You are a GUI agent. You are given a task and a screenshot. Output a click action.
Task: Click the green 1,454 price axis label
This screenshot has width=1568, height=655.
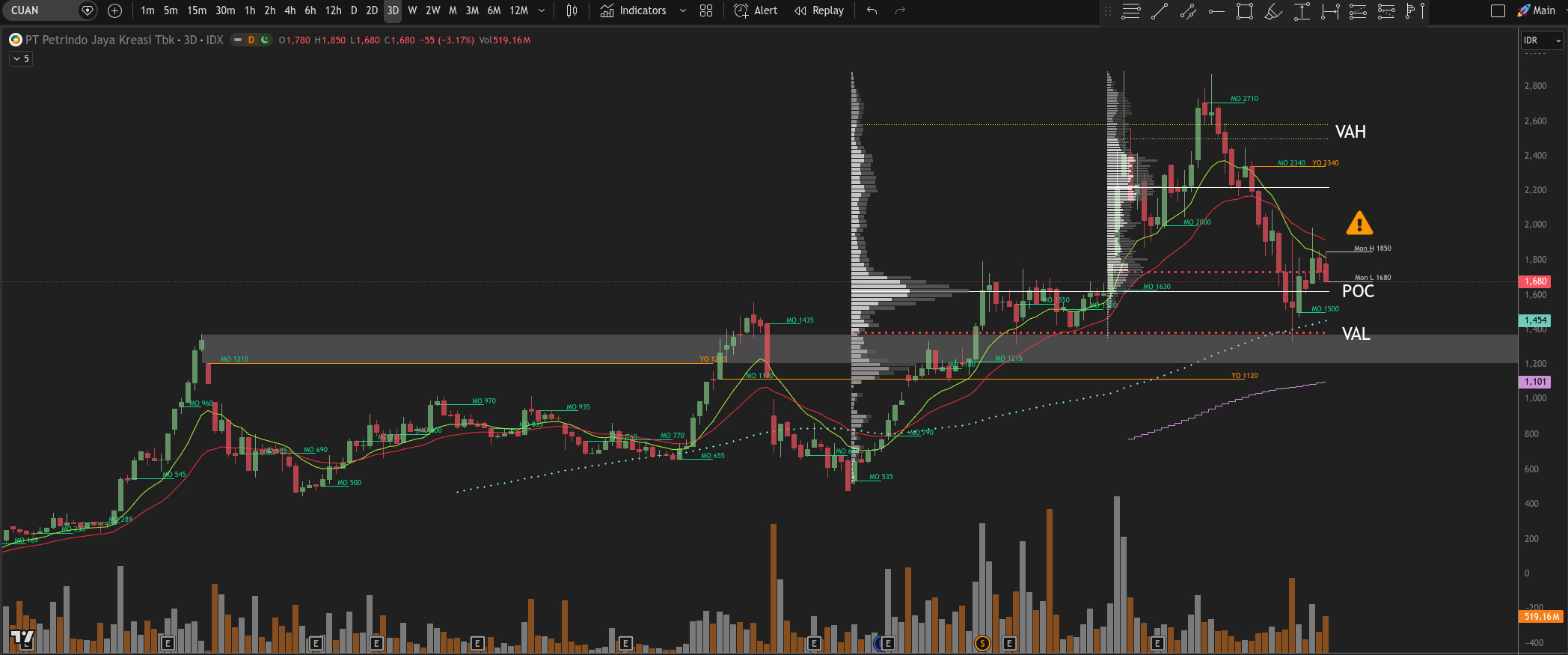[x=1535, y=320]
